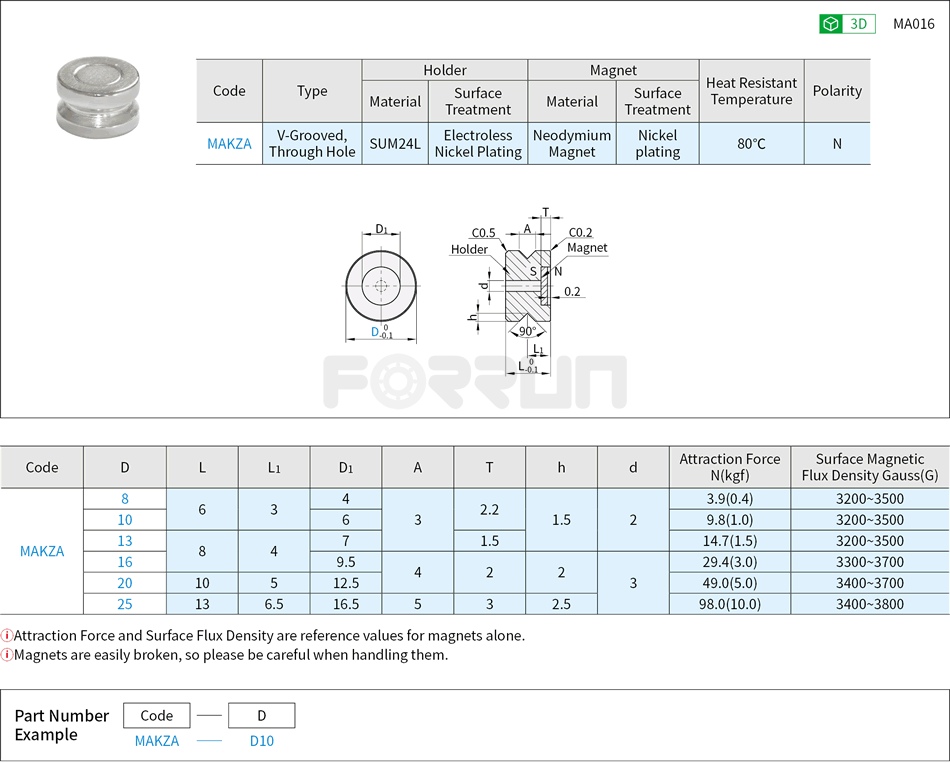This screenshot has width=950, height=763.
Task: Expand the Magnet column header group
Action: [x=613, y=70]
